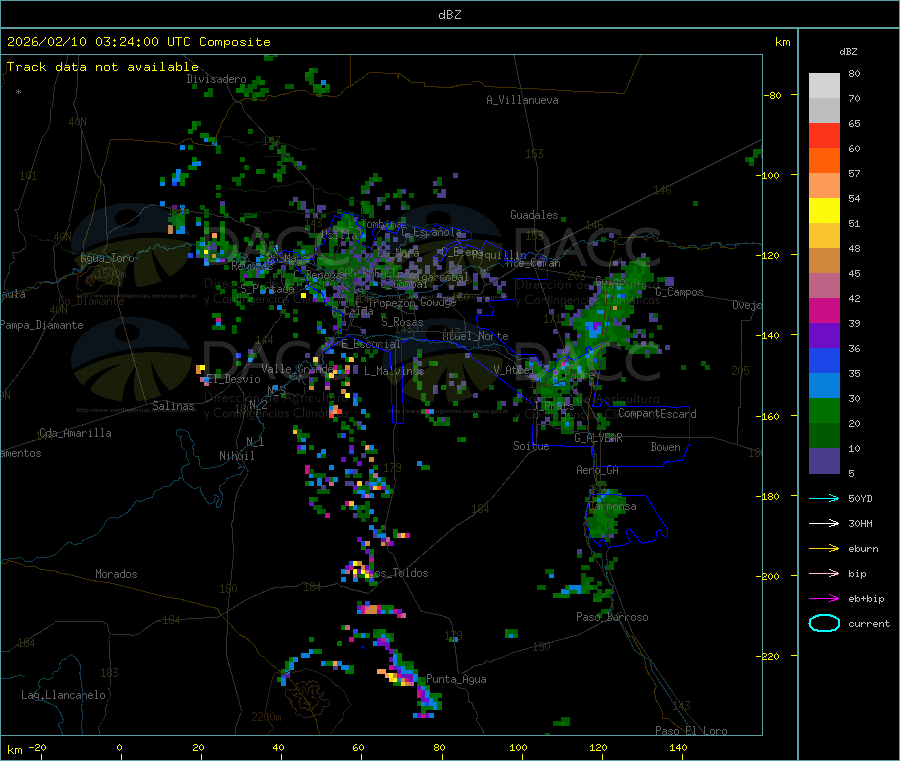Select the light gray 70-80 dBZ swatch

pos(824,86)
